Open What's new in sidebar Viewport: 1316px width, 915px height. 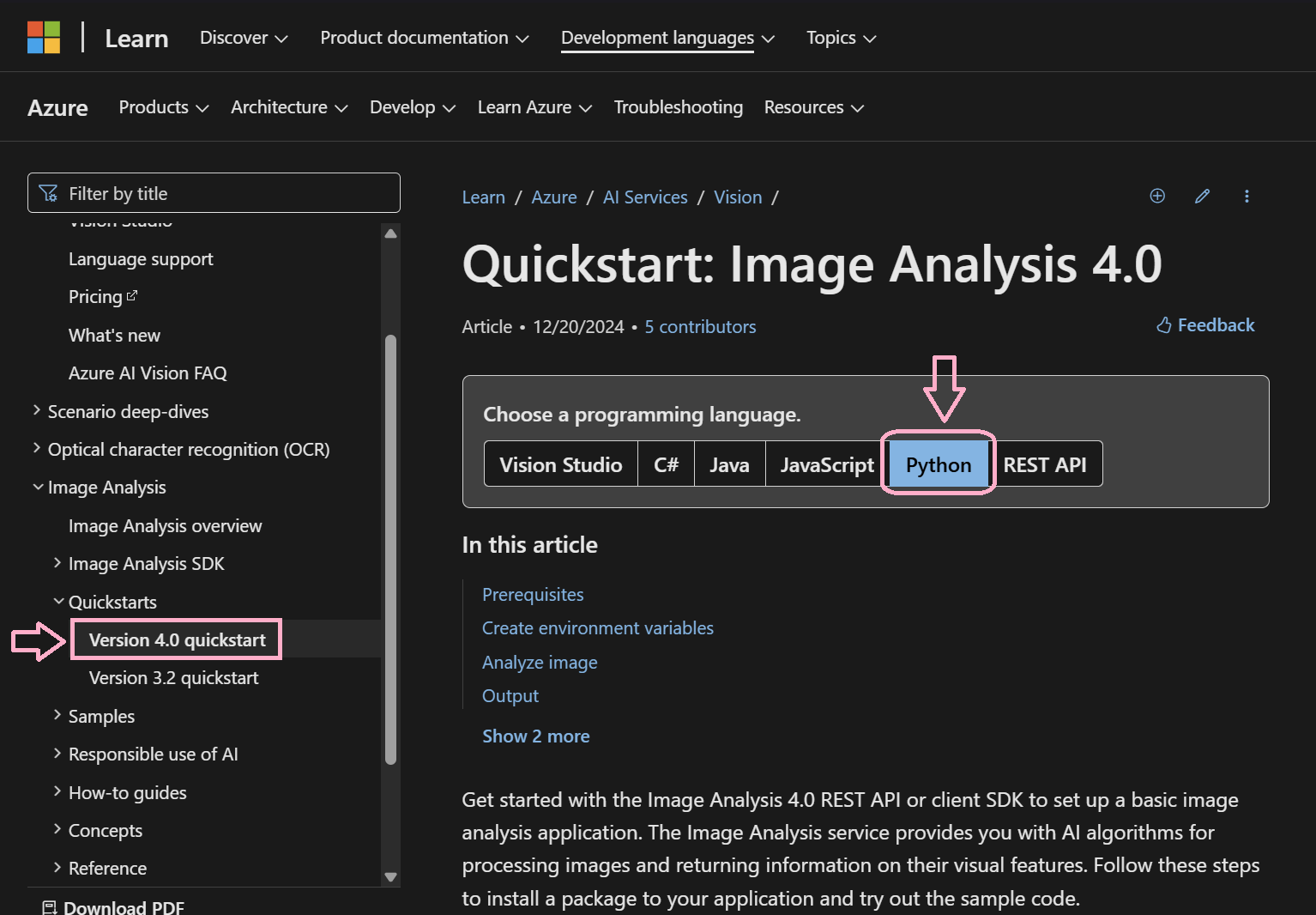(x=114, y=336)
